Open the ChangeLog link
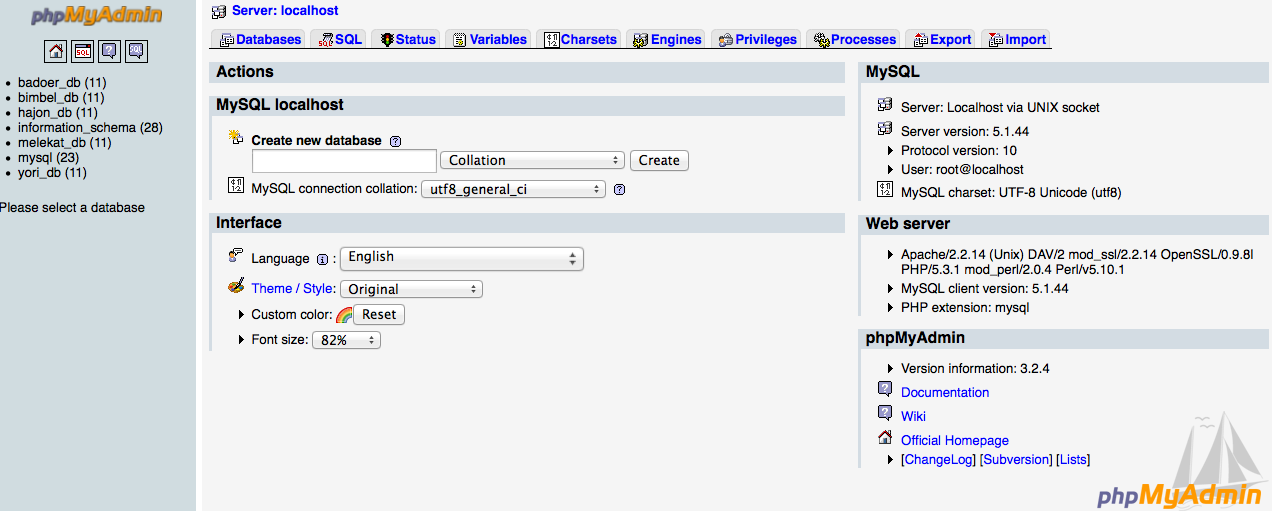The image size is (1272, 511). point(939,460)
